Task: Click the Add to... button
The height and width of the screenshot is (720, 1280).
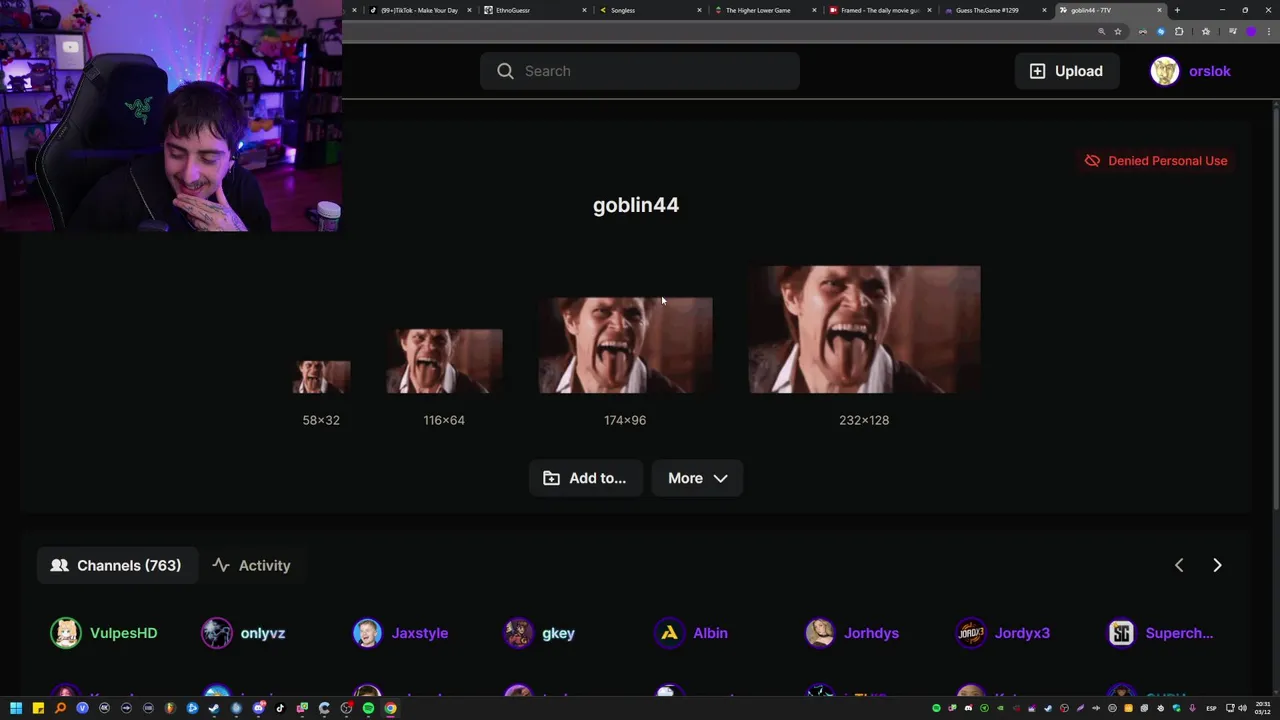Action: pos(585,478)
